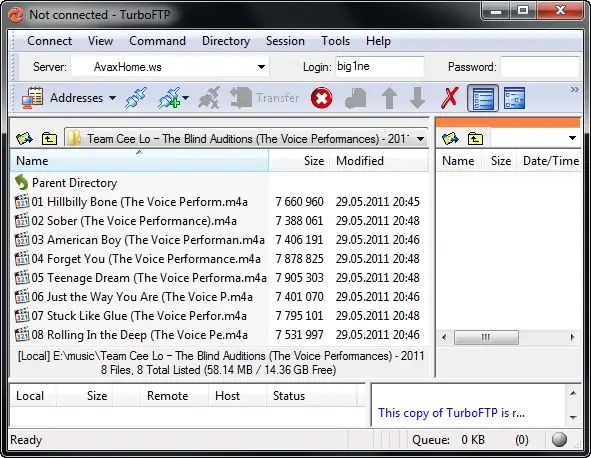Click remote pane Name column header

coord(458,161)
